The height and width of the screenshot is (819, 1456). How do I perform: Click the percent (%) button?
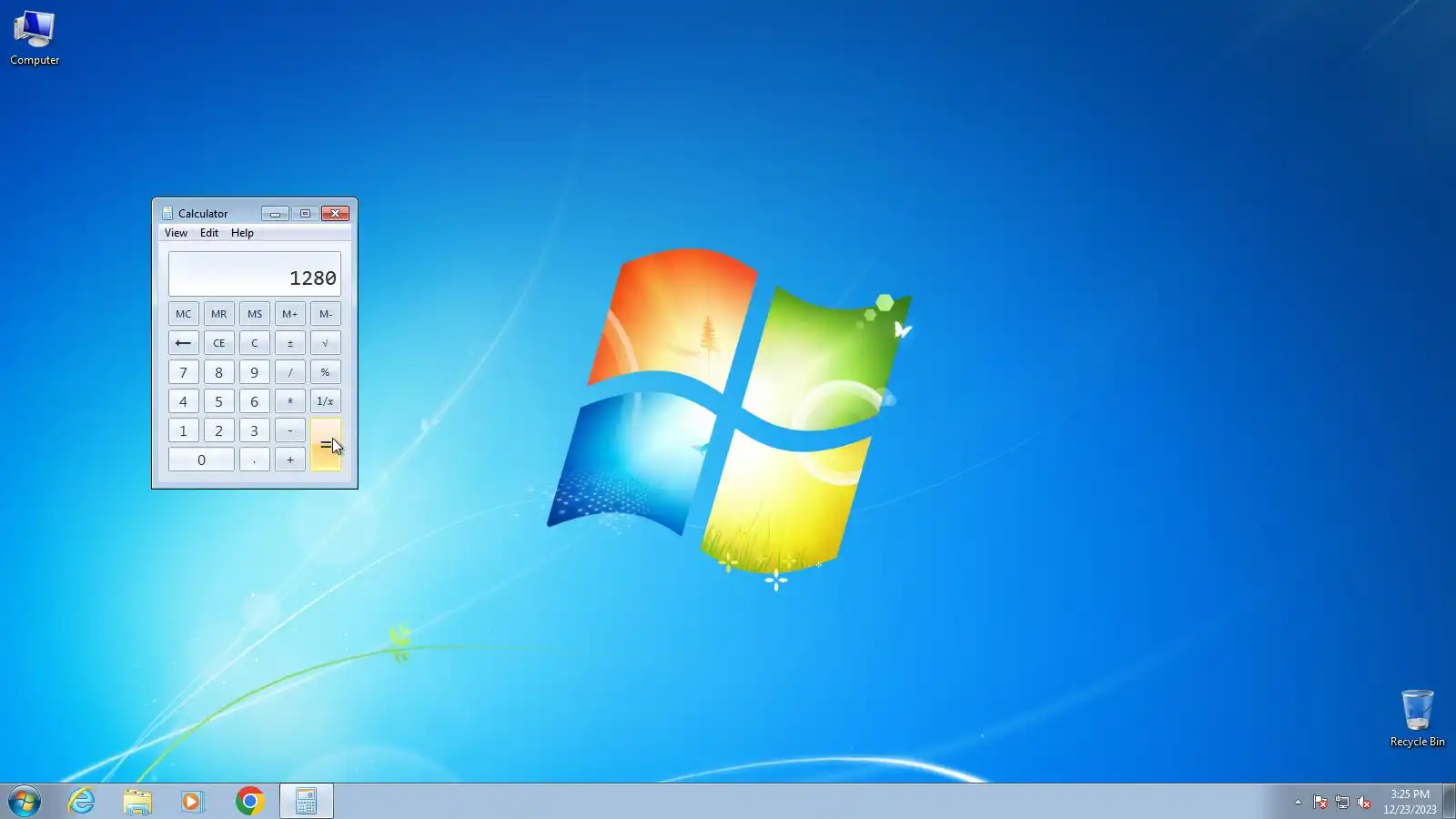[x=326, y=372]
